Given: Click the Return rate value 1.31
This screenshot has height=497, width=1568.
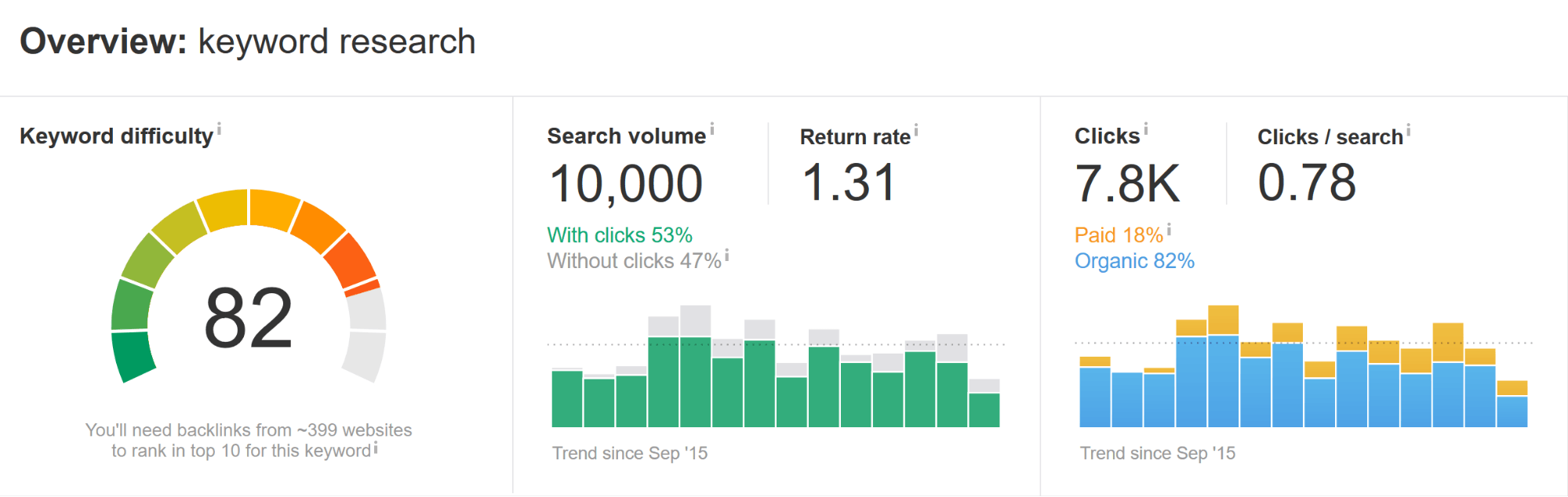Looking at the screenshot, I should click(x=849, y=183).
